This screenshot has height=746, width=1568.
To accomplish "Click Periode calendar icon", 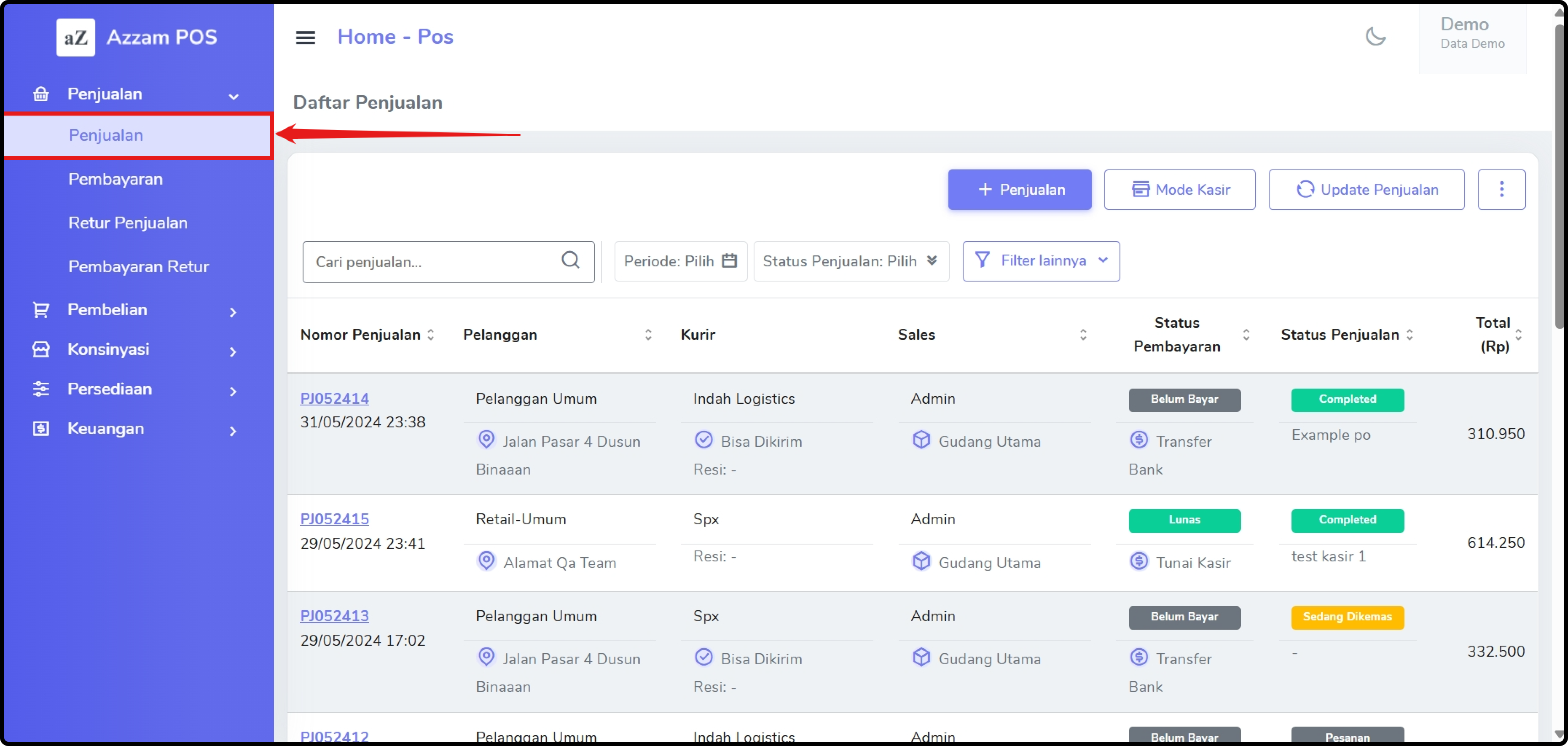I will pyautogui.click(x=729, y=261).
